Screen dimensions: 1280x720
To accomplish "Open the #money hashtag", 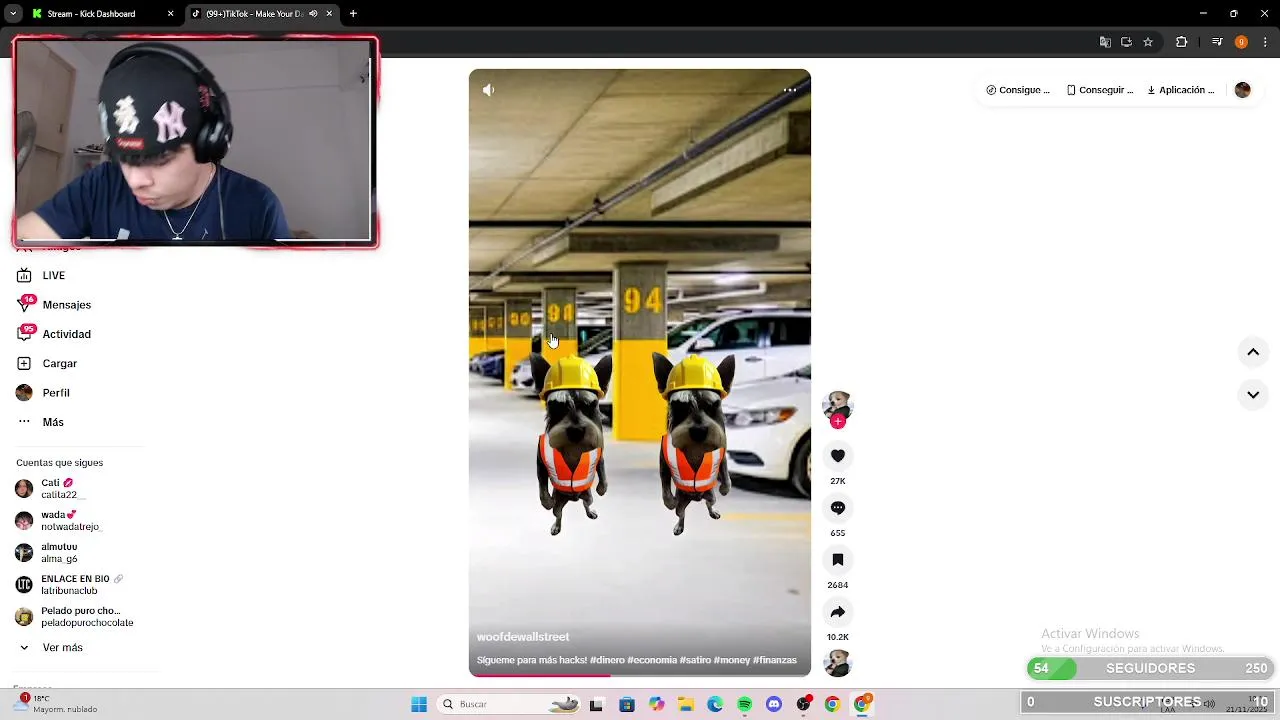I will 732,660.
